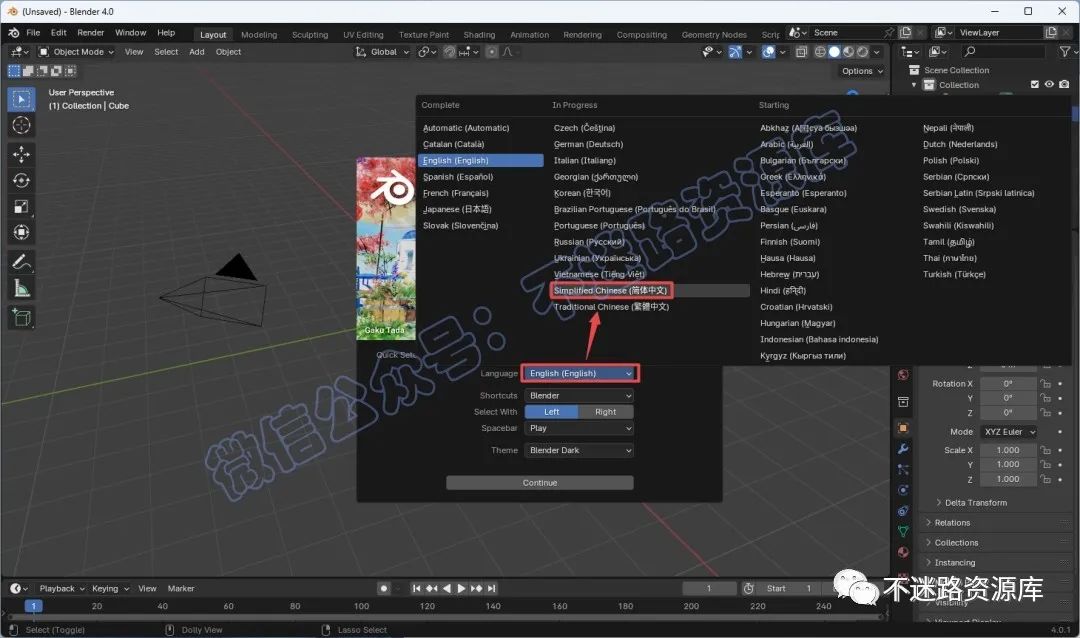Open the XYZ Euler rotation mode dropdown
This screenshot has width=1080, height=638.
click(x=1009, y=432)
